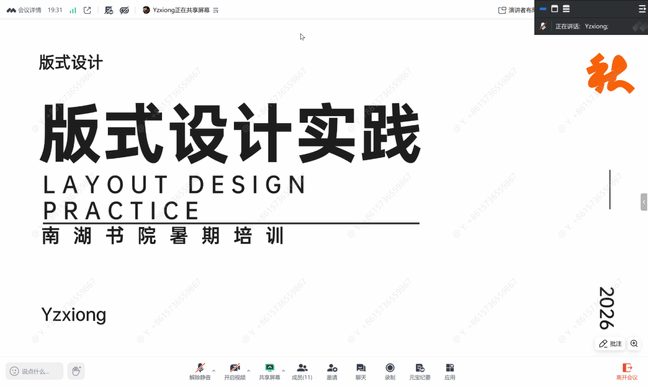Click the 共享屏幕 share screen icon

[269, 367]
